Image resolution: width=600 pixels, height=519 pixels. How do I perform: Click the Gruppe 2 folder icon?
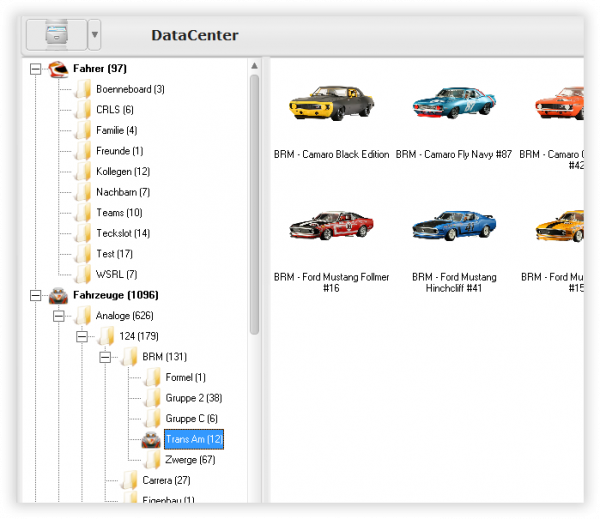(x=152, y=398)
